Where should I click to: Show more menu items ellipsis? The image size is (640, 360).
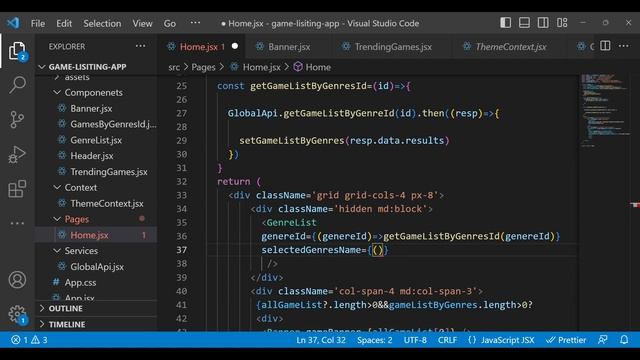tap(196, 23)
